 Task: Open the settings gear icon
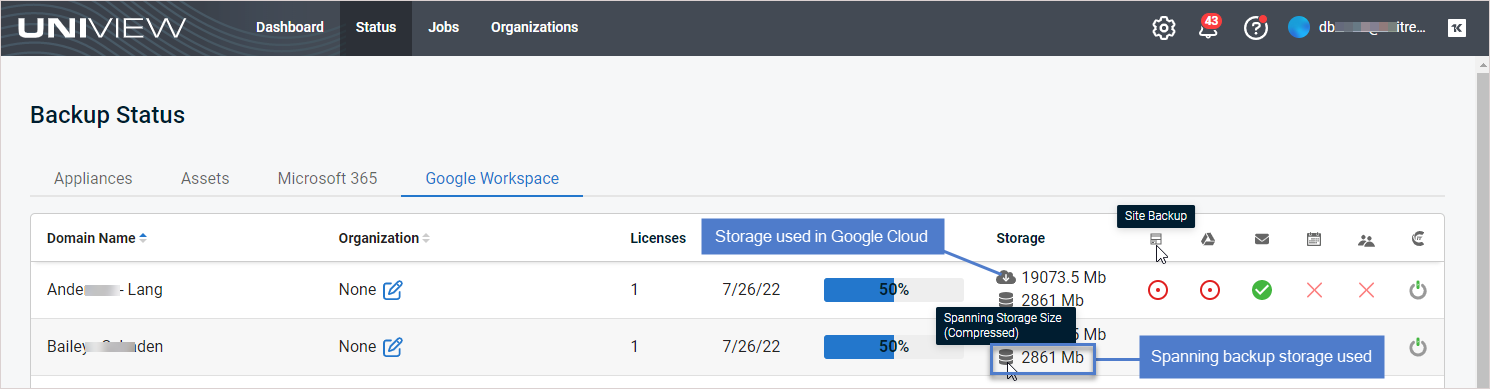(x=1163, y=28)
